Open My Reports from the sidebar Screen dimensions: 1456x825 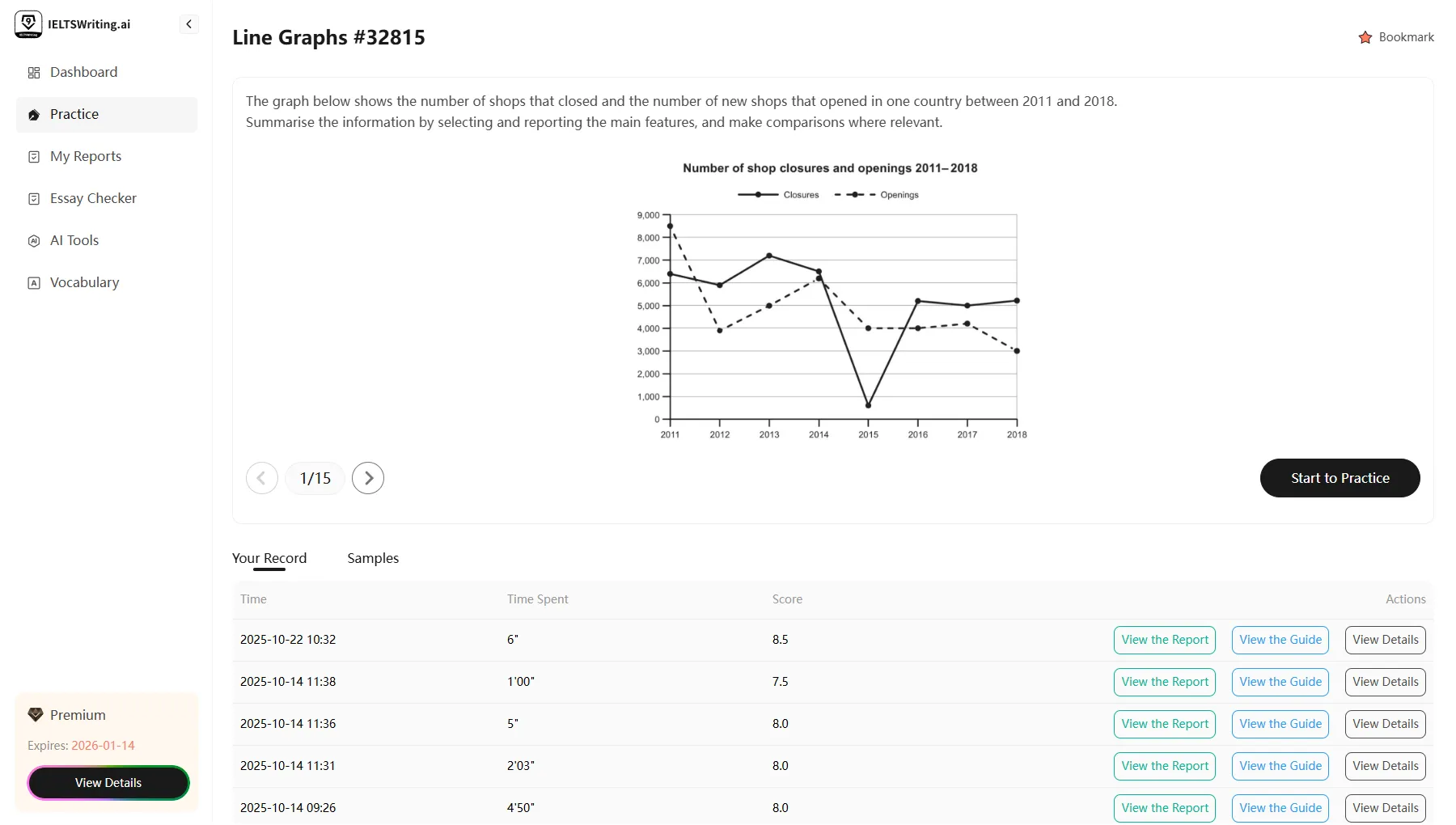[x=86, y=156]
